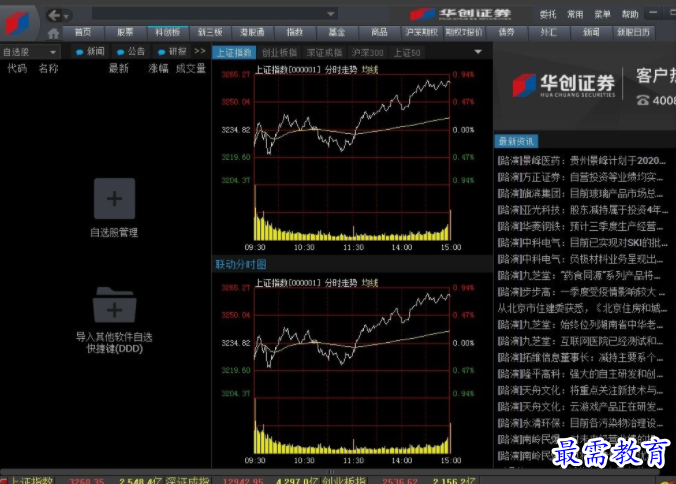
Task: Click the 最新资讯 panel tab
Action: point(516,141)
